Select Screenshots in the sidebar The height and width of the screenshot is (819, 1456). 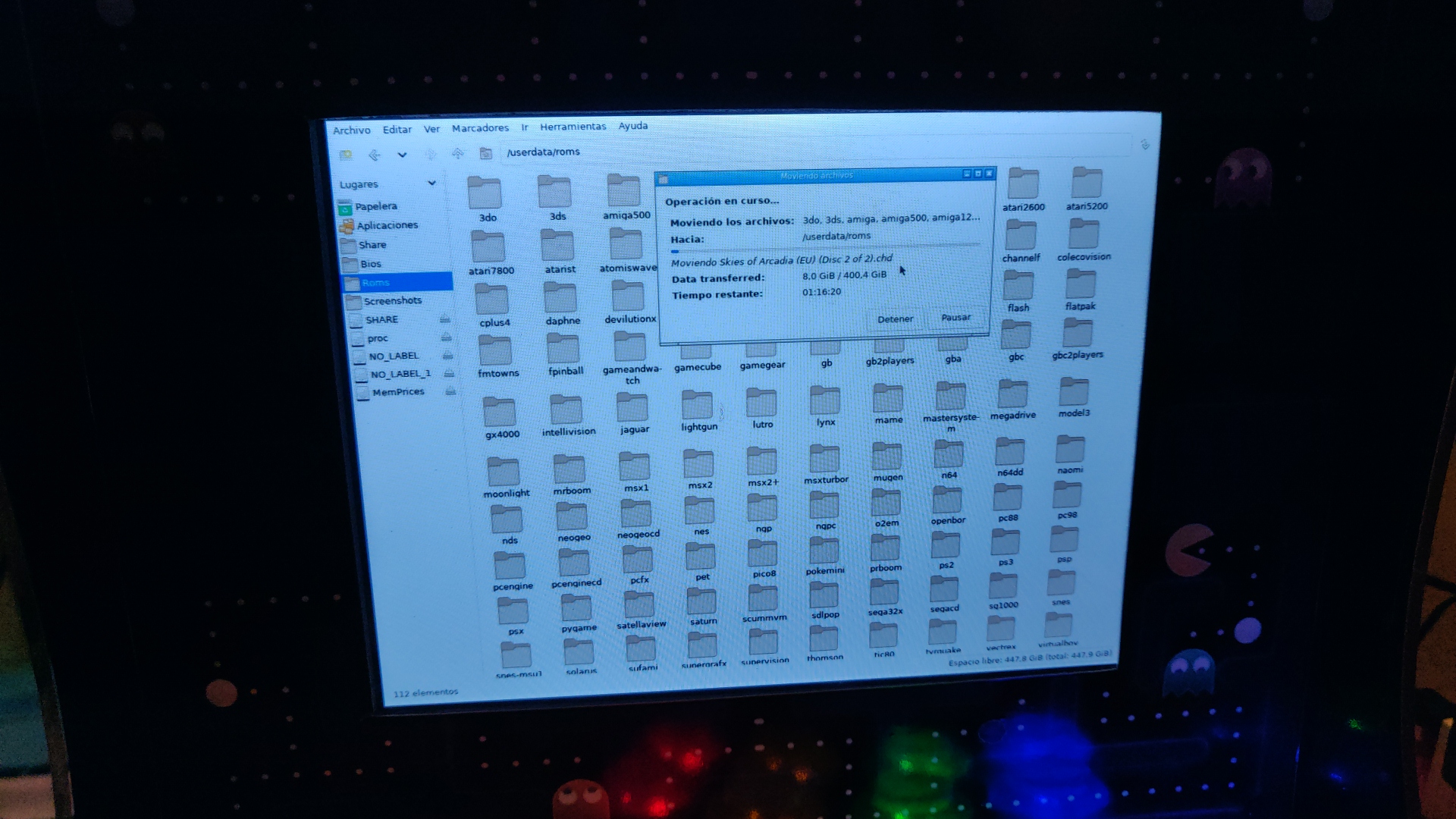[x=392, y=301]
